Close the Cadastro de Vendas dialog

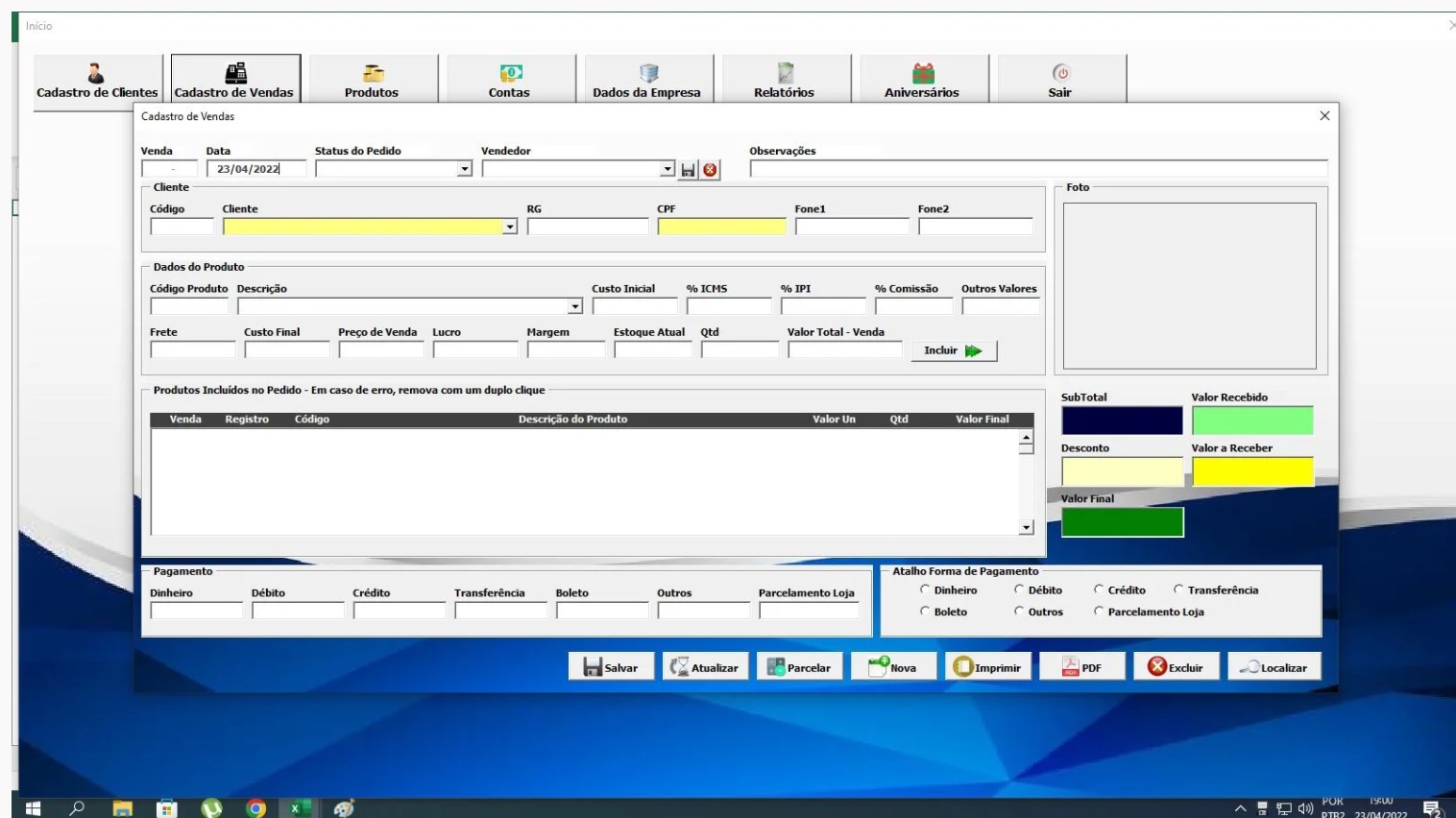tap(1324, 116)
